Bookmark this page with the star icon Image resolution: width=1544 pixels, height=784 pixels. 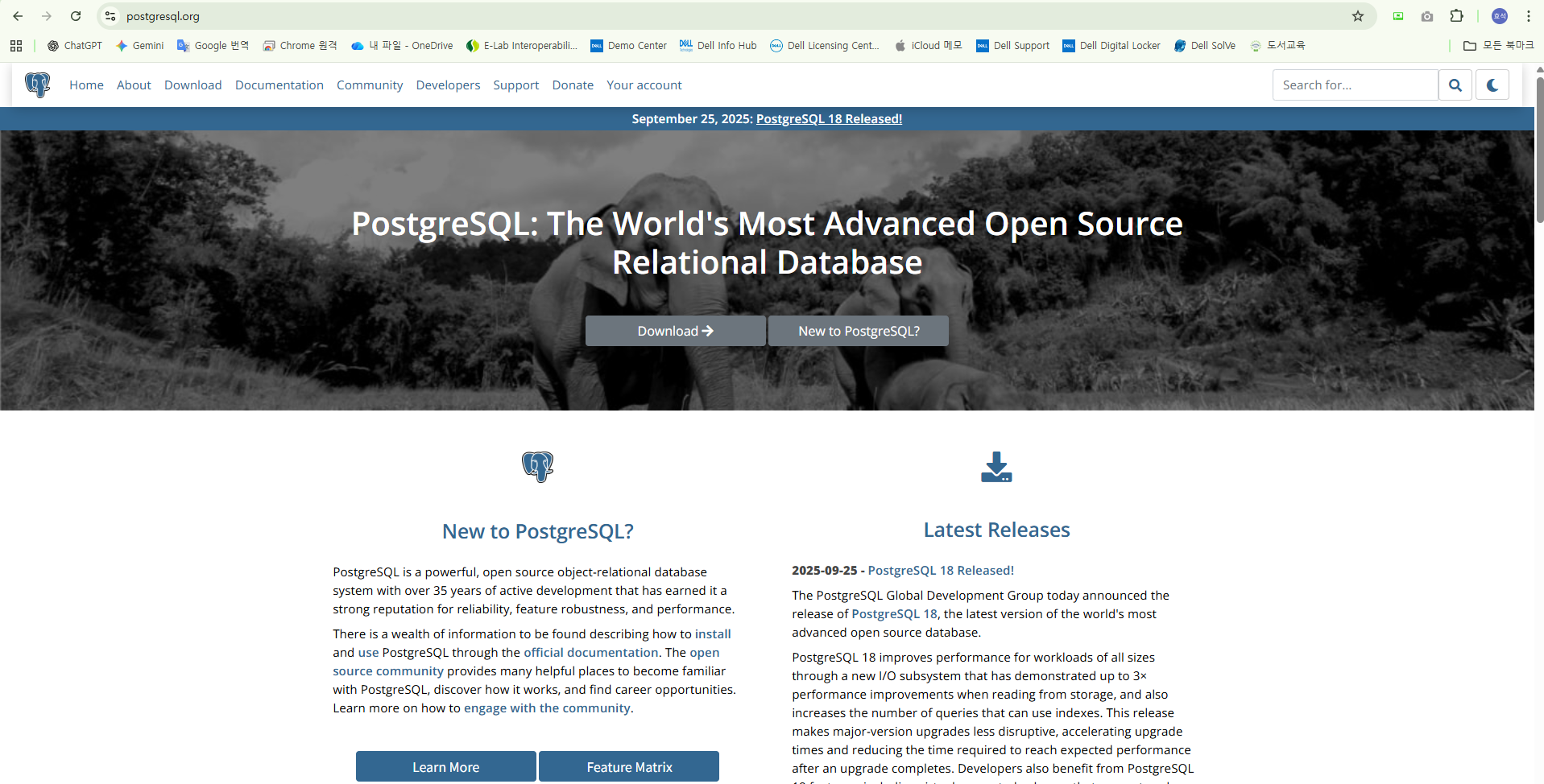pos(1358,16)
